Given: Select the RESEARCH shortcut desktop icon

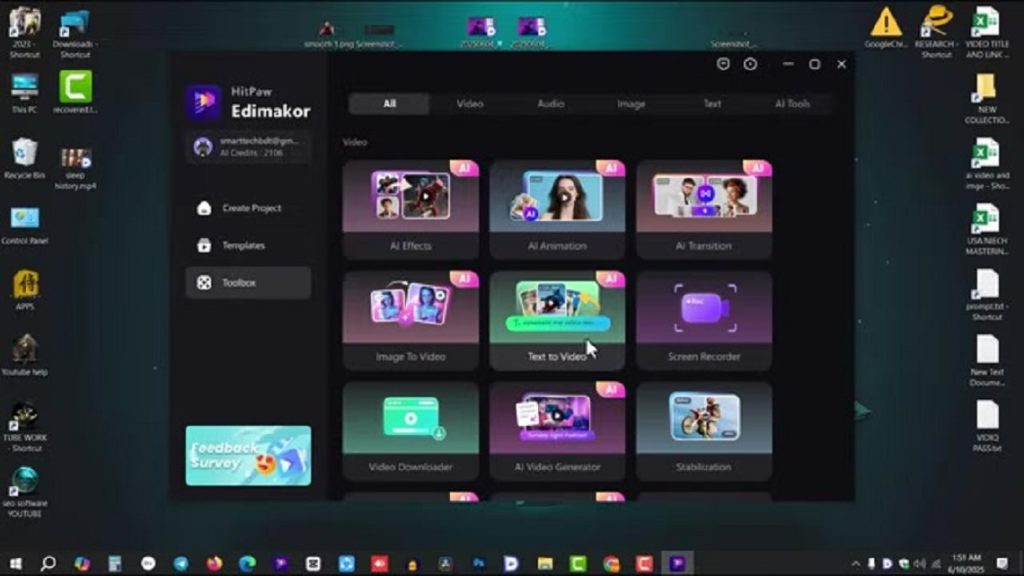Looking at the screenshot, I should pyautogui.click(x=936, y=31).
